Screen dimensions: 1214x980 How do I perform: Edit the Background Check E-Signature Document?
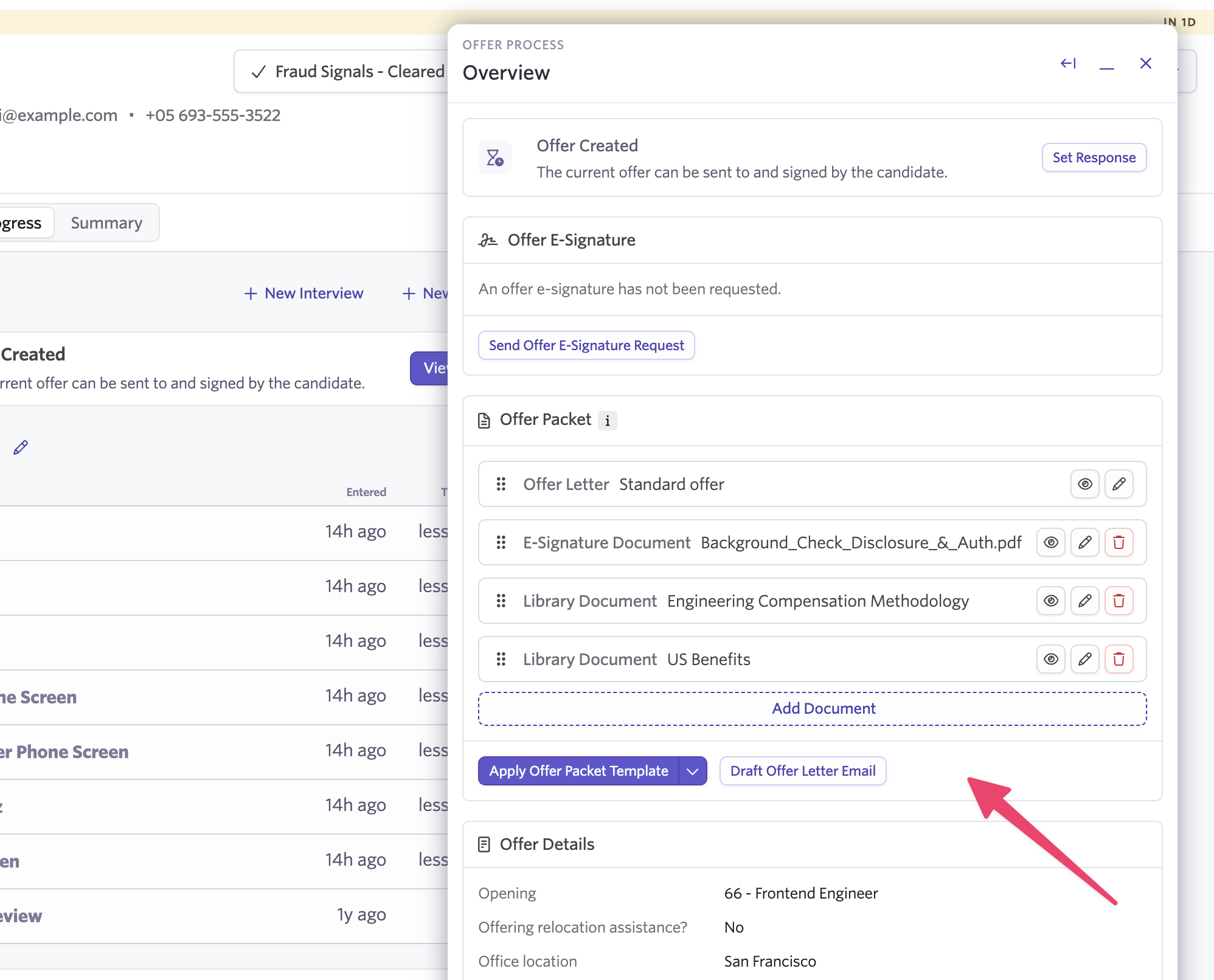(x=1085, y=542)
